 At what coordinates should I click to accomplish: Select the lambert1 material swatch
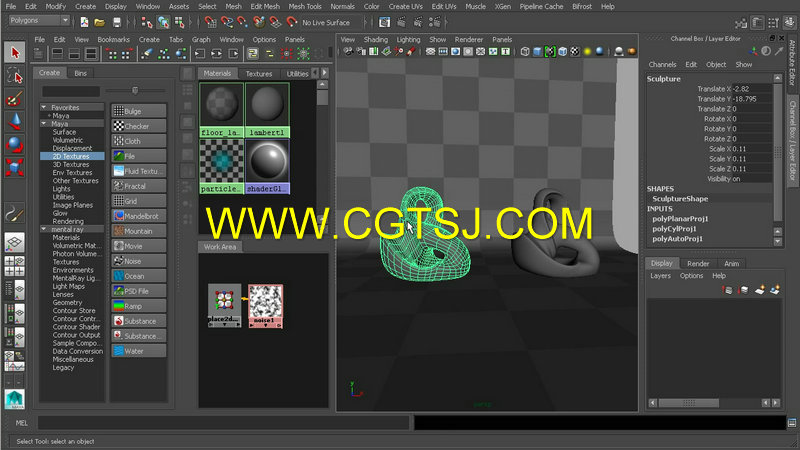267,111
